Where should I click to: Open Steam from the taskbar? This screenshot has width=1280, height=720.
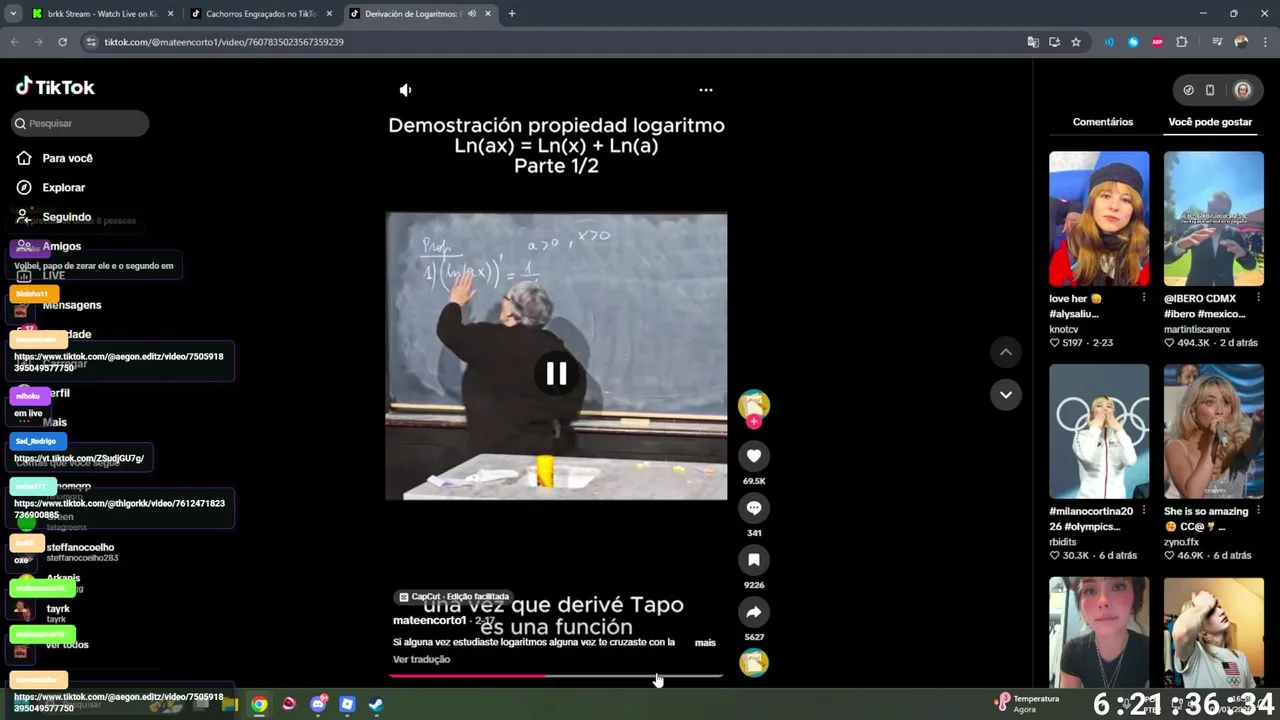coord(376,704)
